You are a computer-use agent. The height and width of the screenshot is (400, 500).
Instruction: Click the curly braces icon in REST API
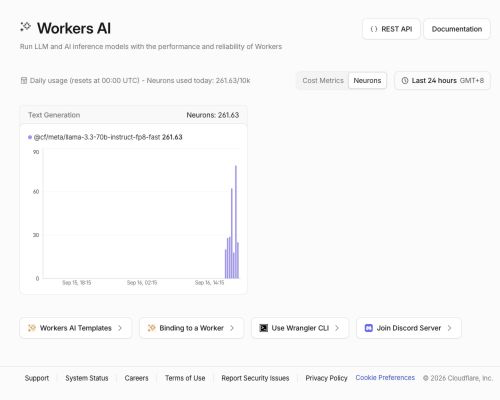374,29
